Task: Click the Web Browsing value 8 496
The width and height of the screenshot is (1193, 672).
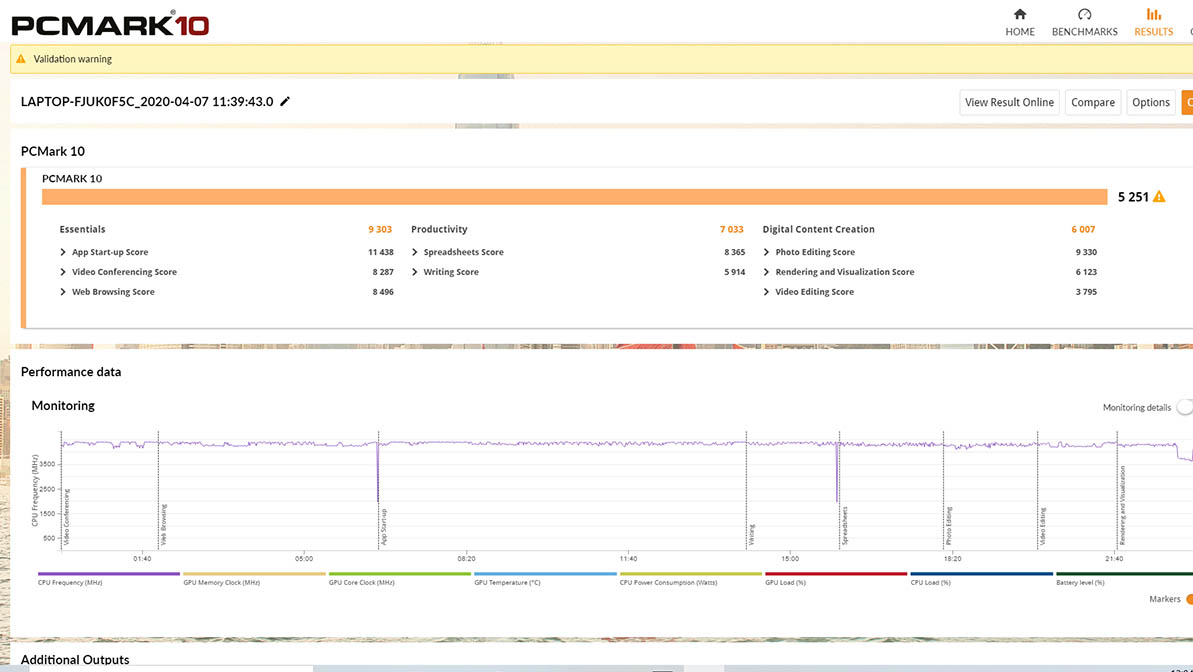Action: pyautogui.click(x=383, y=291)
